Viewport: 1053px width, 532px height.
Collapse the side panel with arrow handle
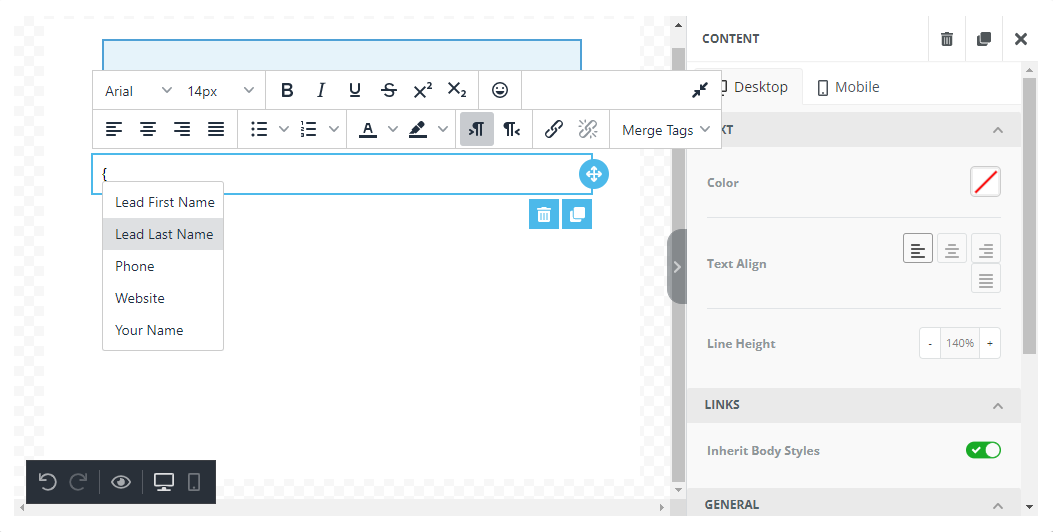(677, 266)
